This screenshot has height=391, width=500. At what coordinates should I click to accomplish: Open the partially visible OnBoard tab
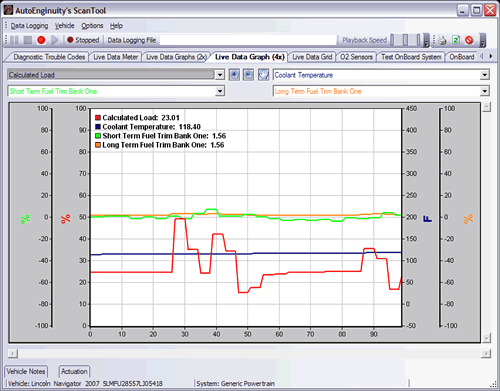pyautogui.click(x=462, y=57)
